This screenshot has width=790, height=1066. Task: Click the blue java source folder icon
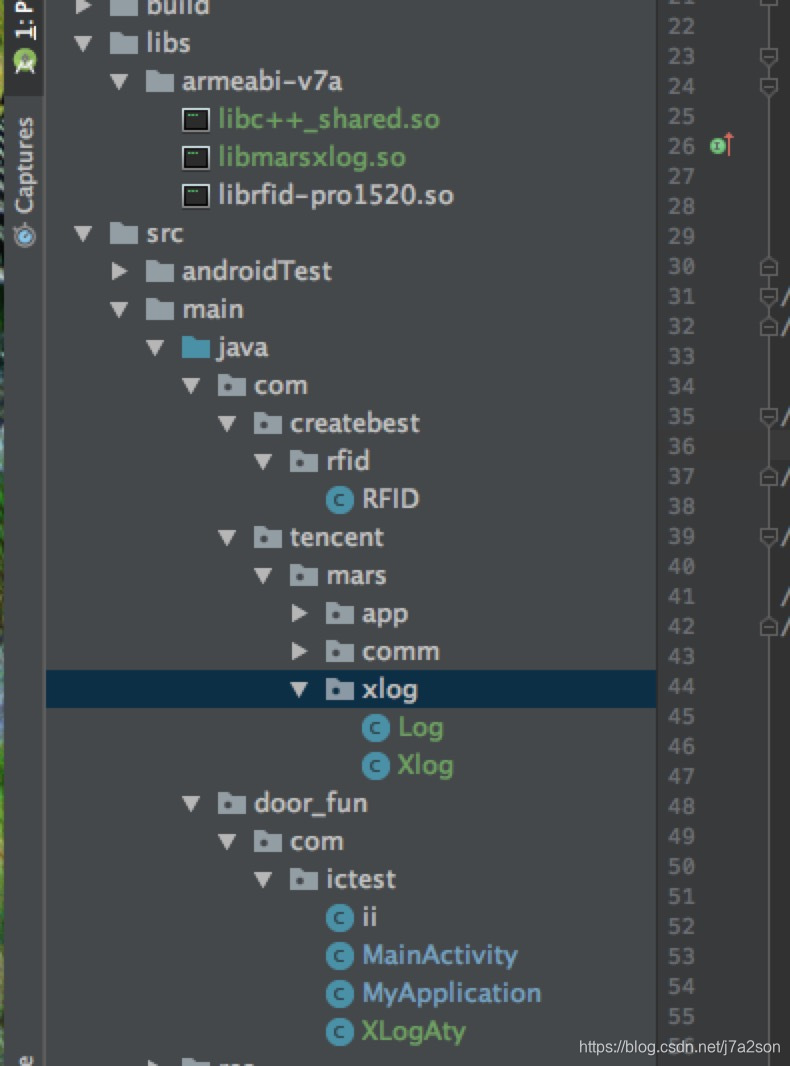196,347
